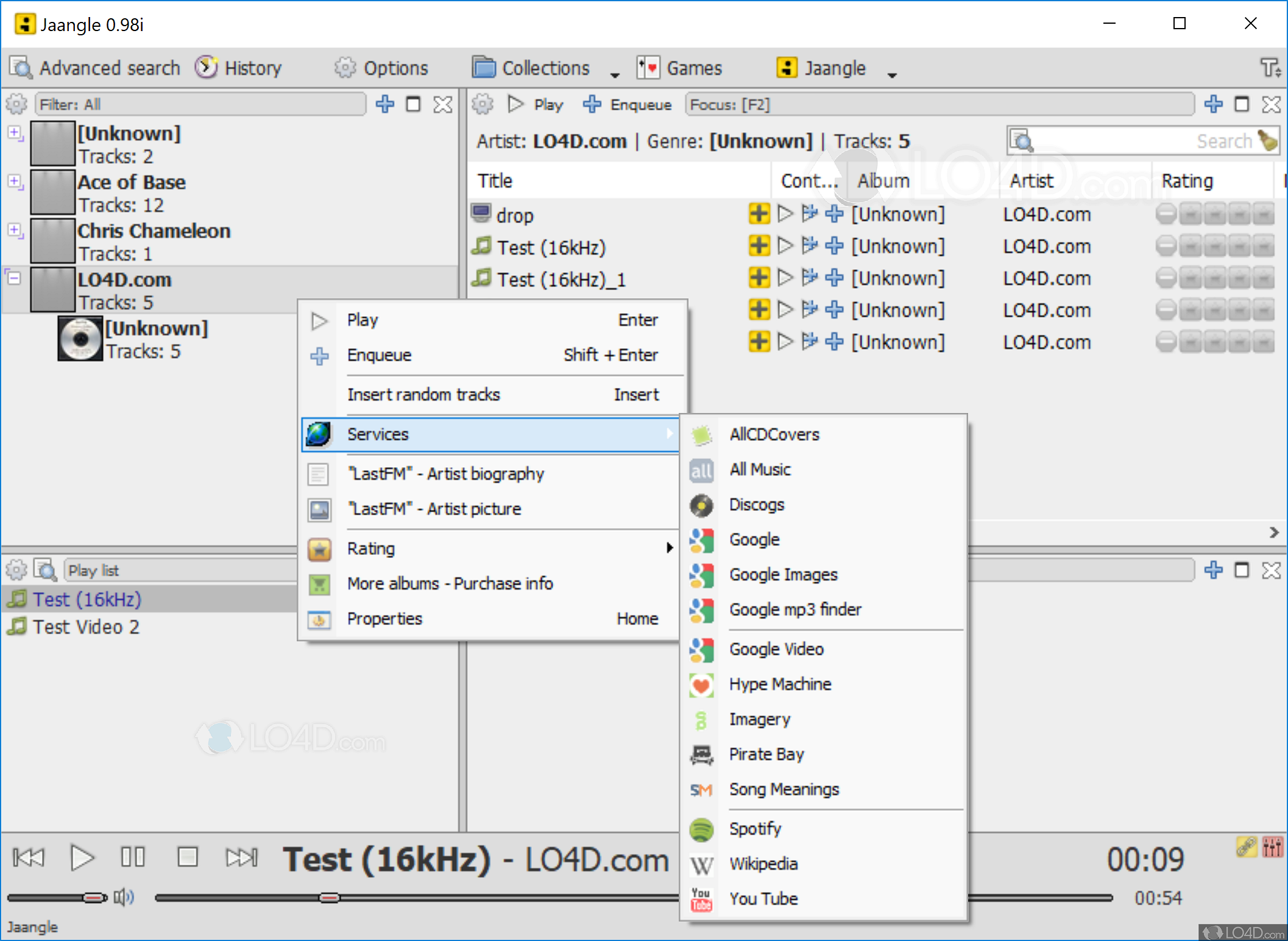The image size is (1288, 941).
Task: Click the volume speaker icon
Action: (124, 897)
